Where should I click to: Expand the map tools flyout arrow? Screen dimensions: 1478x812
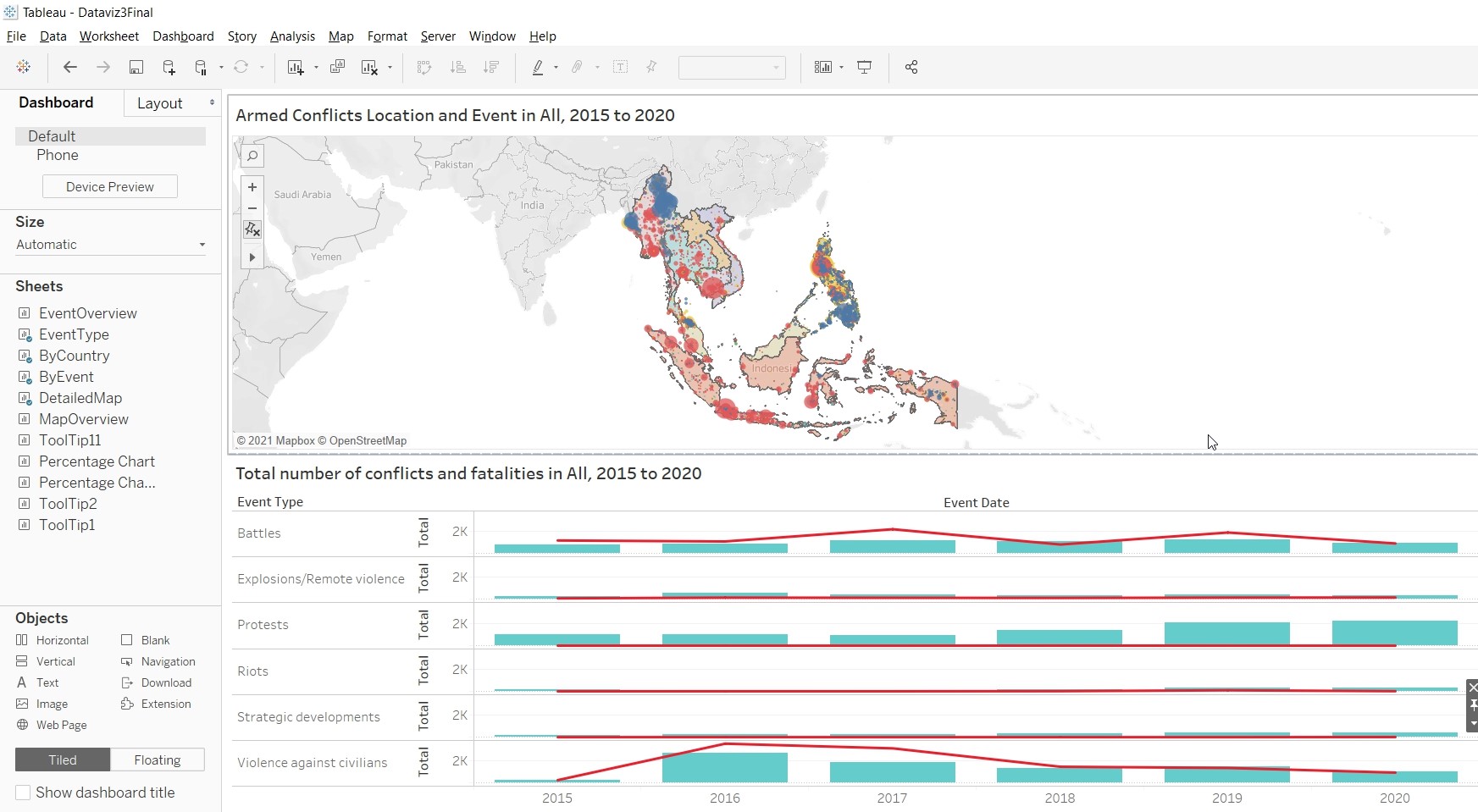252,257
